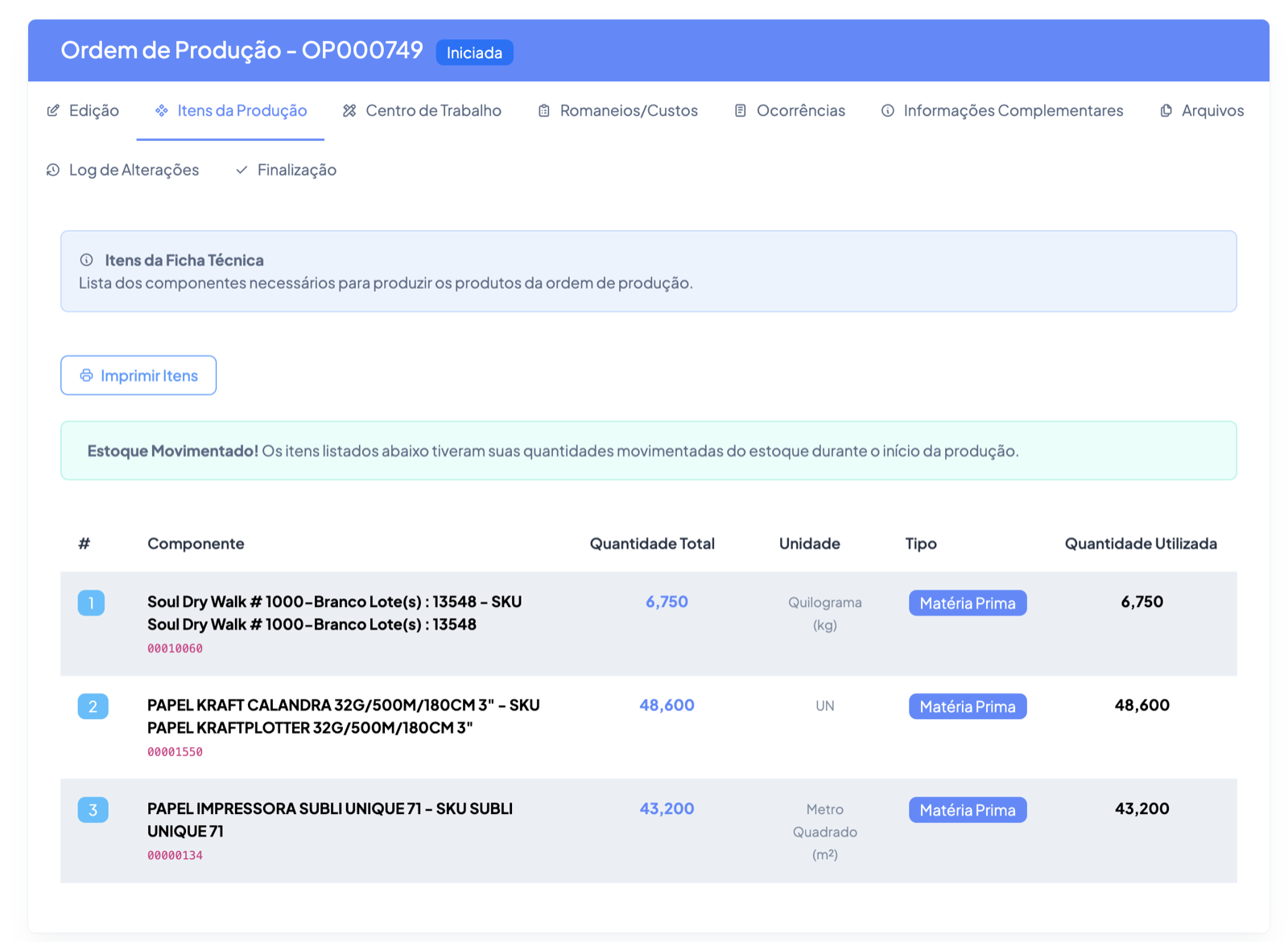Viewport: 1288px width, 942px height.
Task: Click total quantity 48,600 in blue
Action: [667, 704]
